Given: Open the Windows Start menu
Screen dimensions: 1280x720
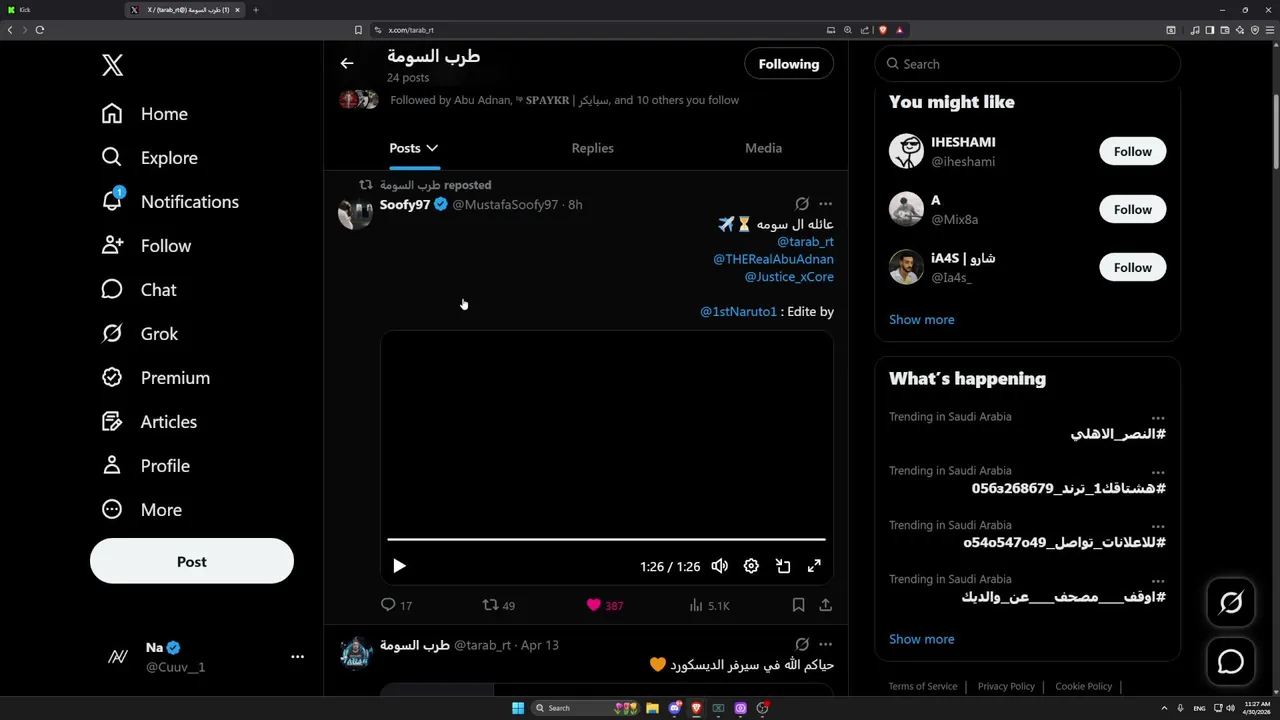Looking at the screenshot, I should click(x=518, y=708).
